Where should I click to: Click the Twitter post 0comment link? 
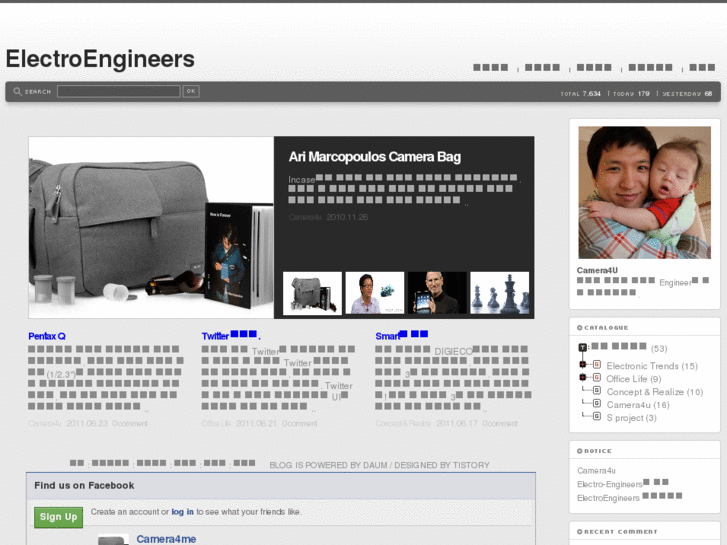coord(300,423)
